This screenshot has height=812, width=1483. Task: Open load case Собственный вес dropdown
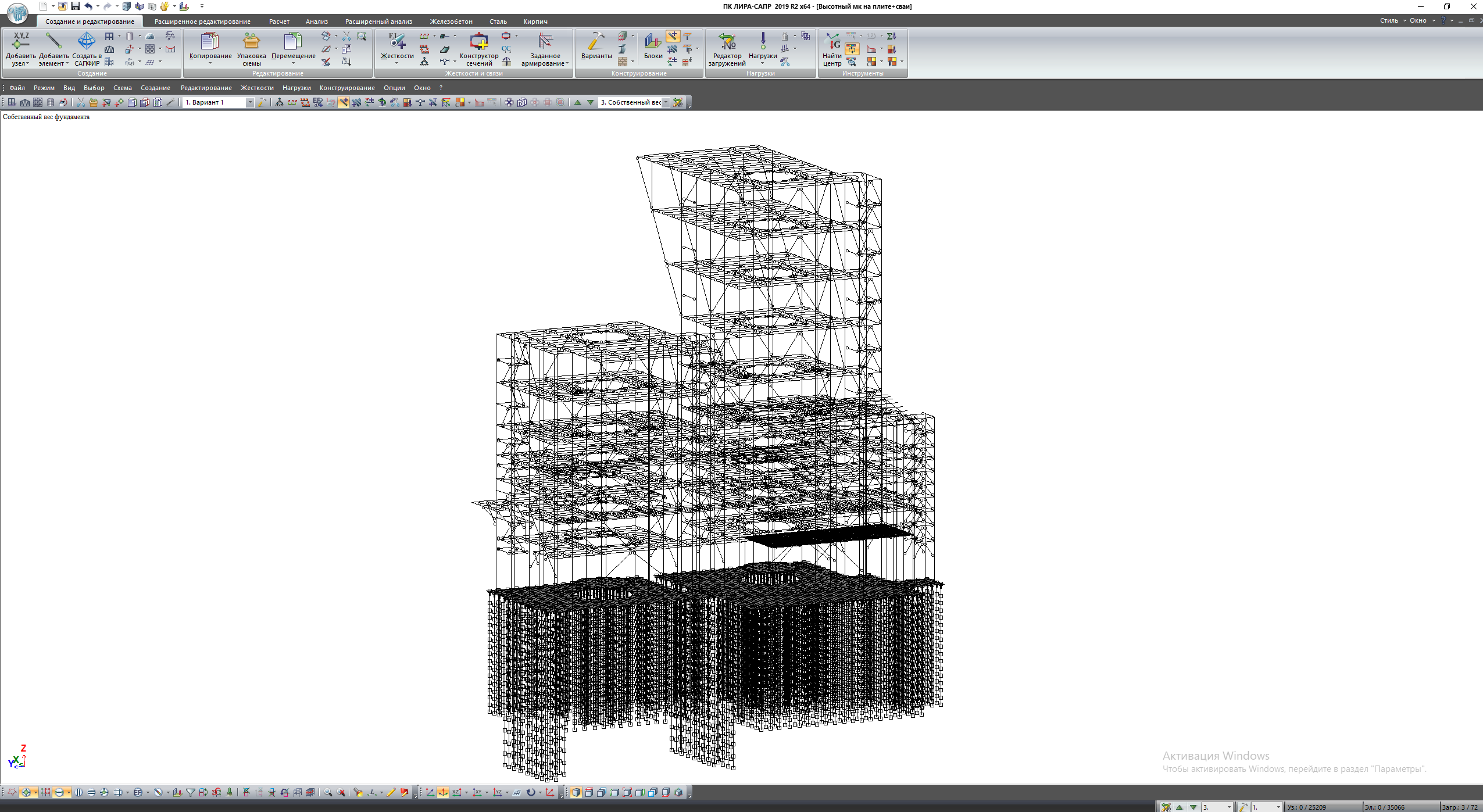pyautogui.click(x=666, y=103)
